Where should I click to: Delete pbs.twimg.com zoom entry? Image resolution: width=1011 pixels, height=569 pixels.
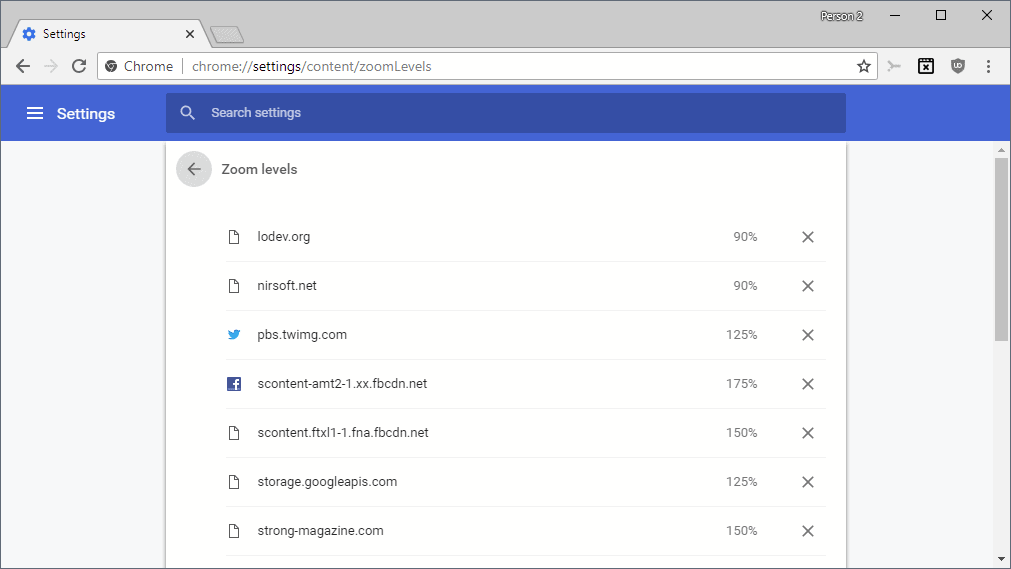[x=808, y=335]
